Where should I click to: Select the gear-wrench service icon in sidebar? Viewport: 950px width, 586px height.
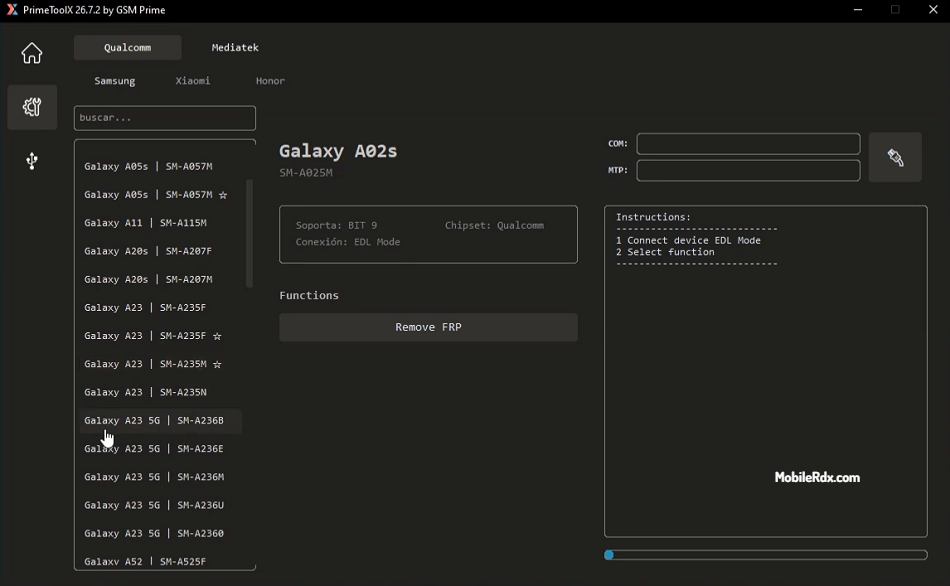pyautogui.click(x=32, y=107)
